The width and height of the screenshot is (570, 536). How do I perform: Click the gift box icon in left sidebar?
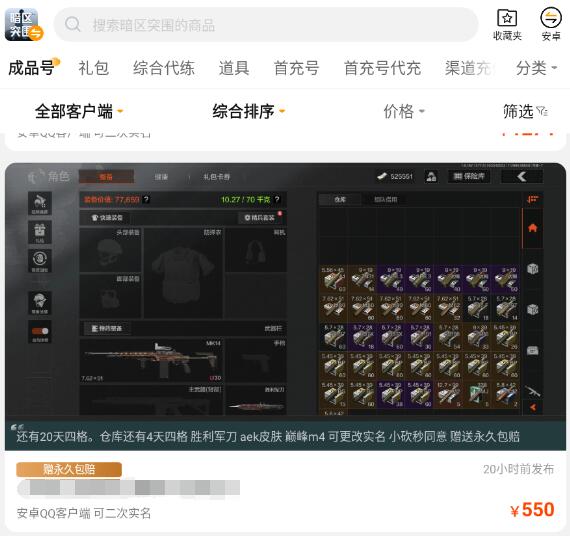click(40, 232)
